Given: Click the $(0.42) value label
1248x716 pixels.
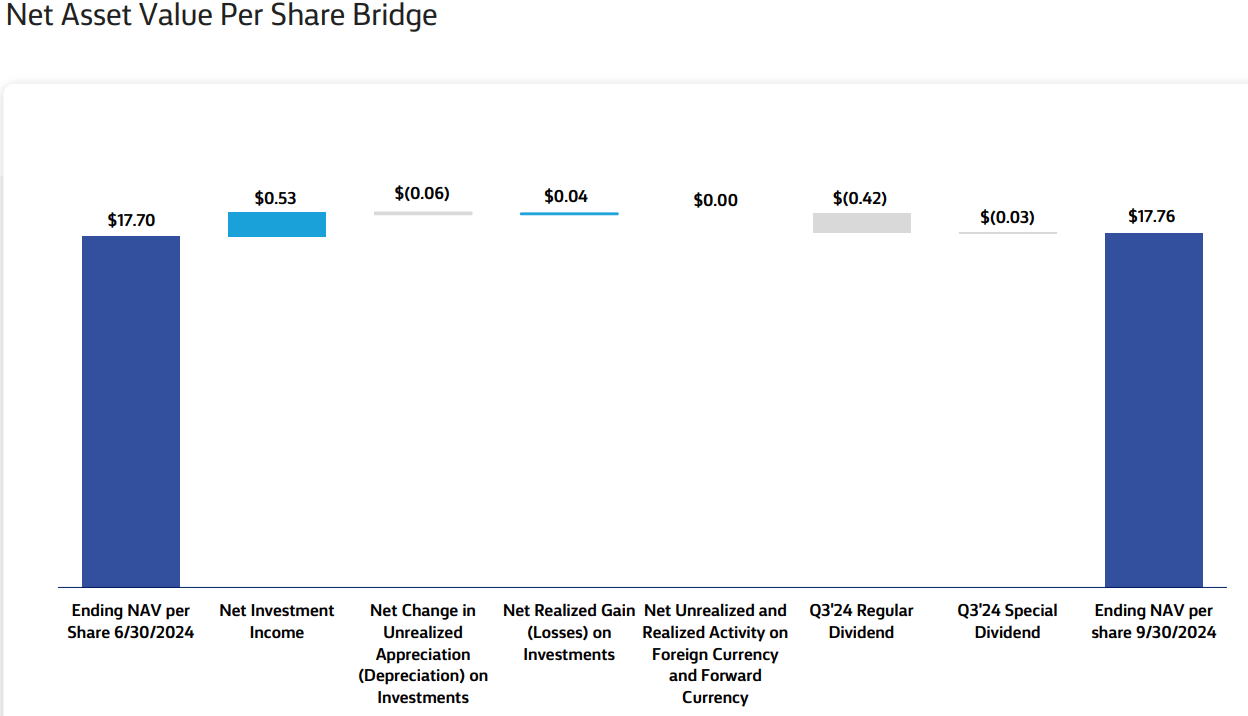Looking at the screenshot, I should coord(861,198).
